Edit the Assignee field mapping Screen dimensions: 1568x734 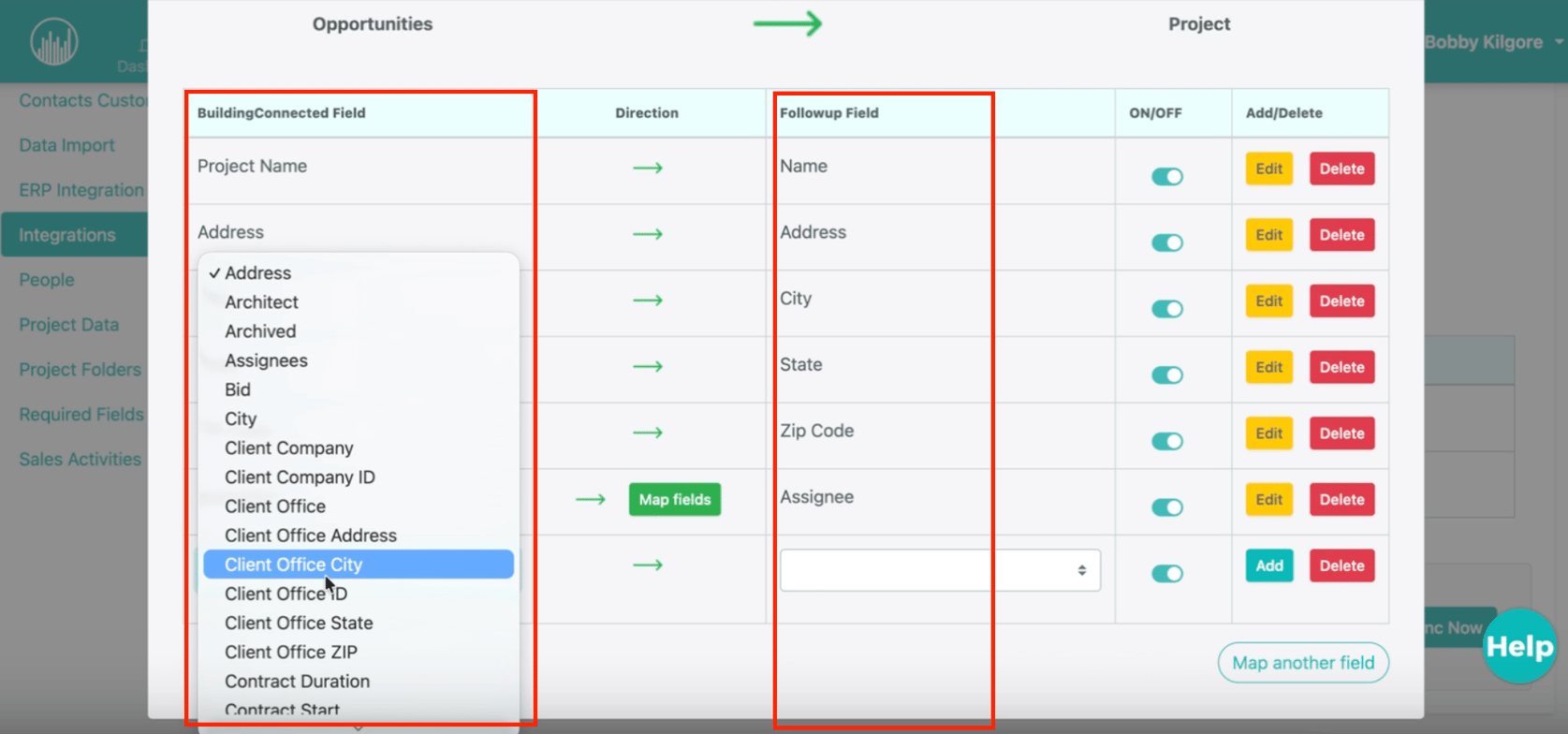point(1268,500)
